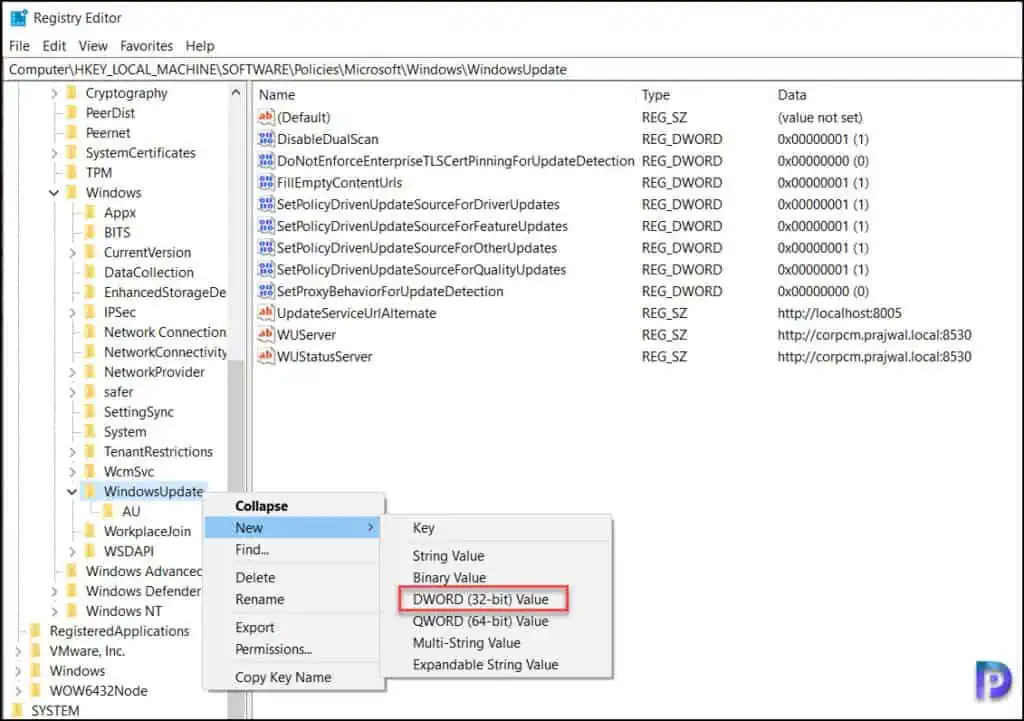Click Export in the context menu
This screenshot has width=1024, height=721.
click(x=255, y=627)
